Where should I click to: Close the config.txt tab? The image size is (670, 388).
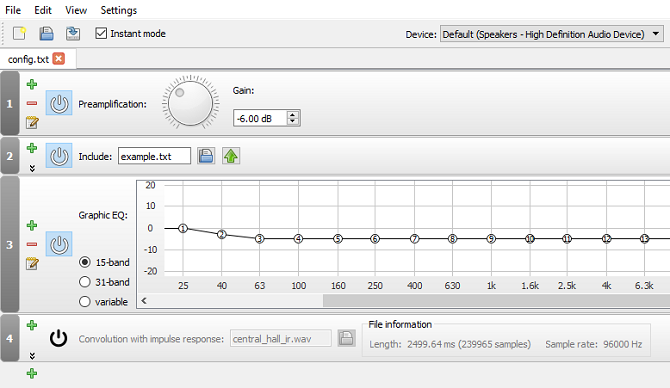tap(59, 59)
